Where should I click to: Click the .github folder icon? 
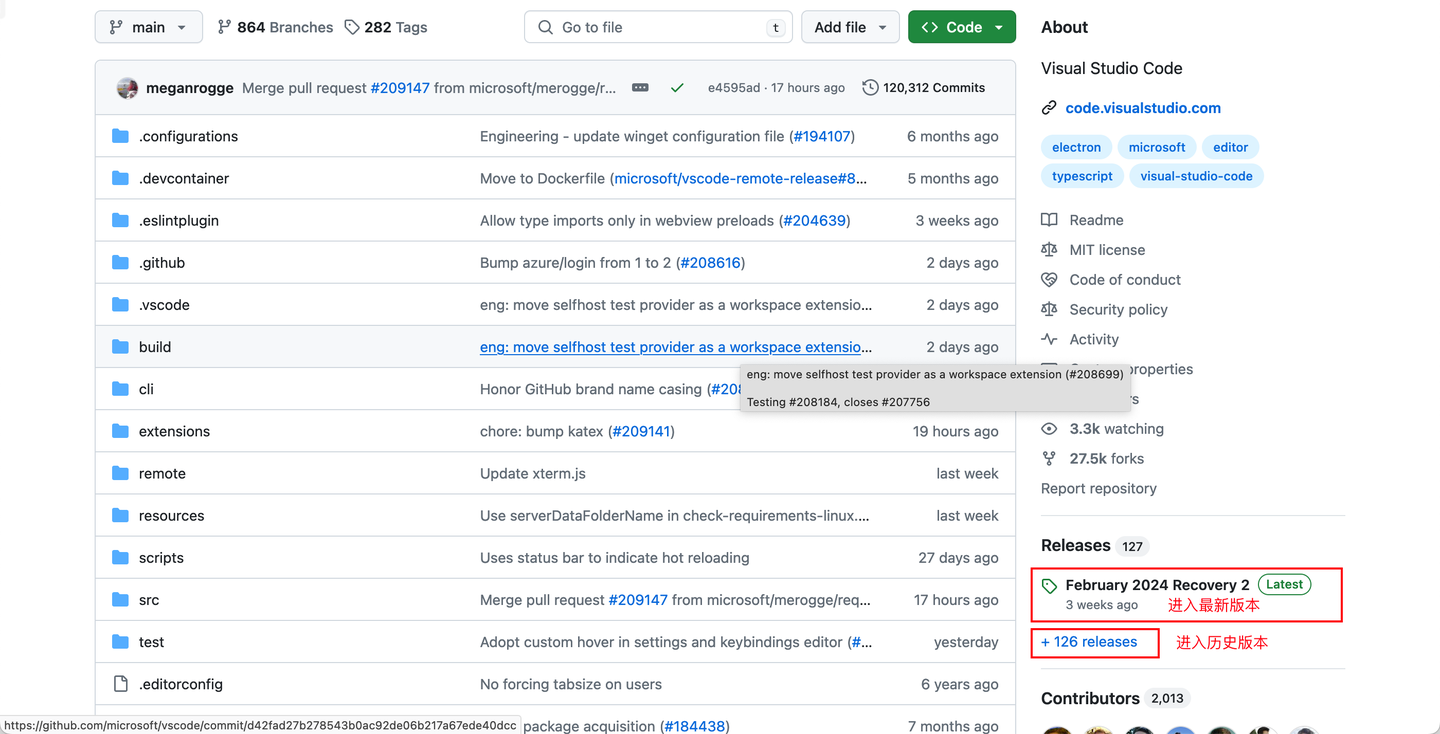coord(120,262)
